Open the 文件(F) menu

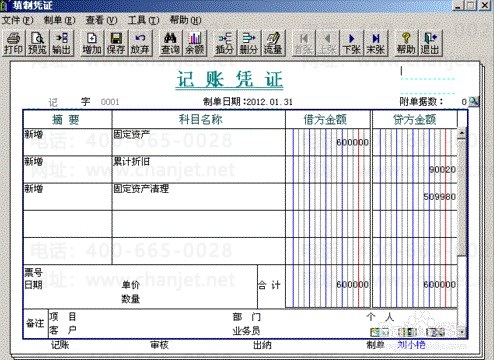(x=17, y=20)
